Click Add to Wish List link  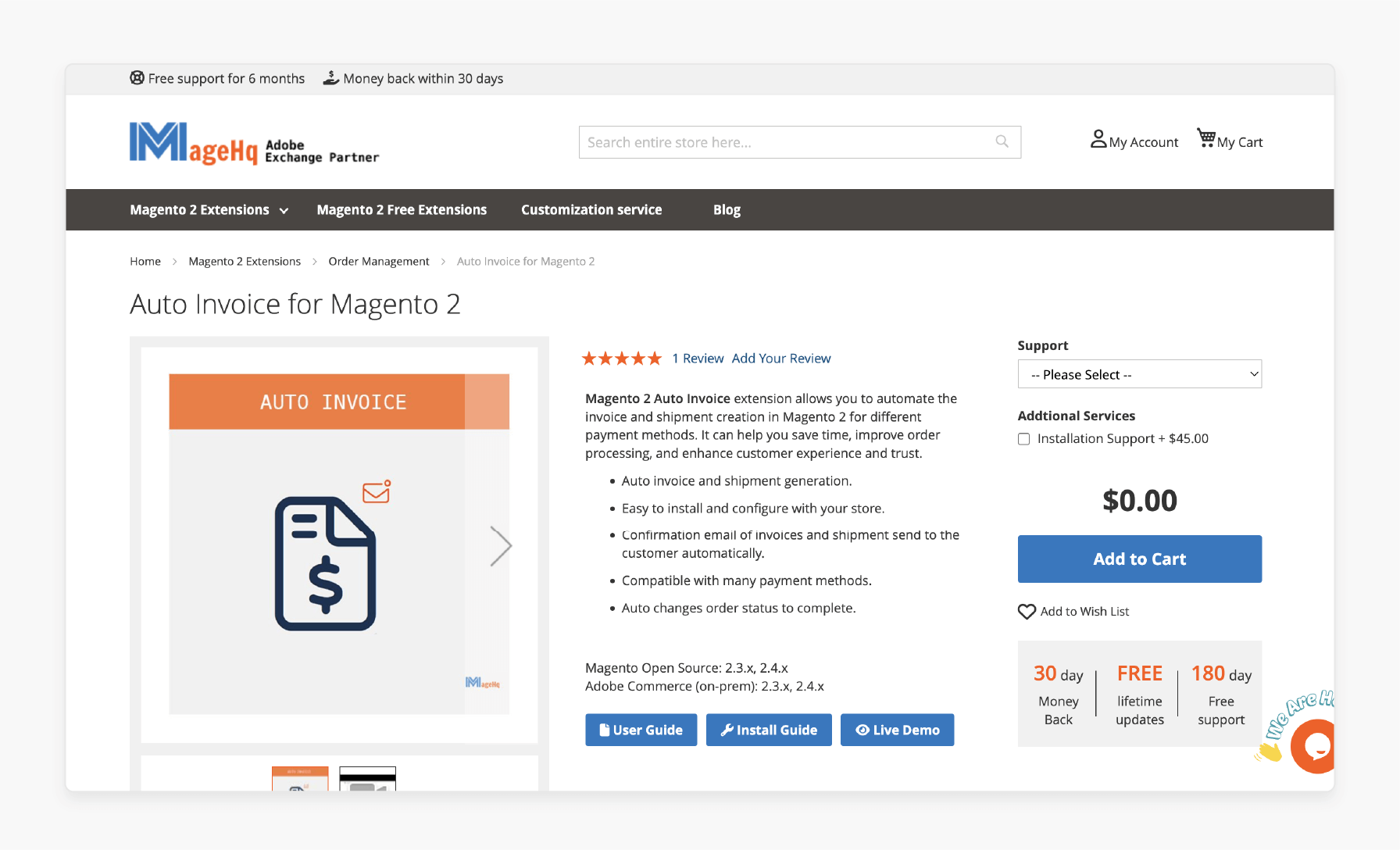tap(1084, 612)
